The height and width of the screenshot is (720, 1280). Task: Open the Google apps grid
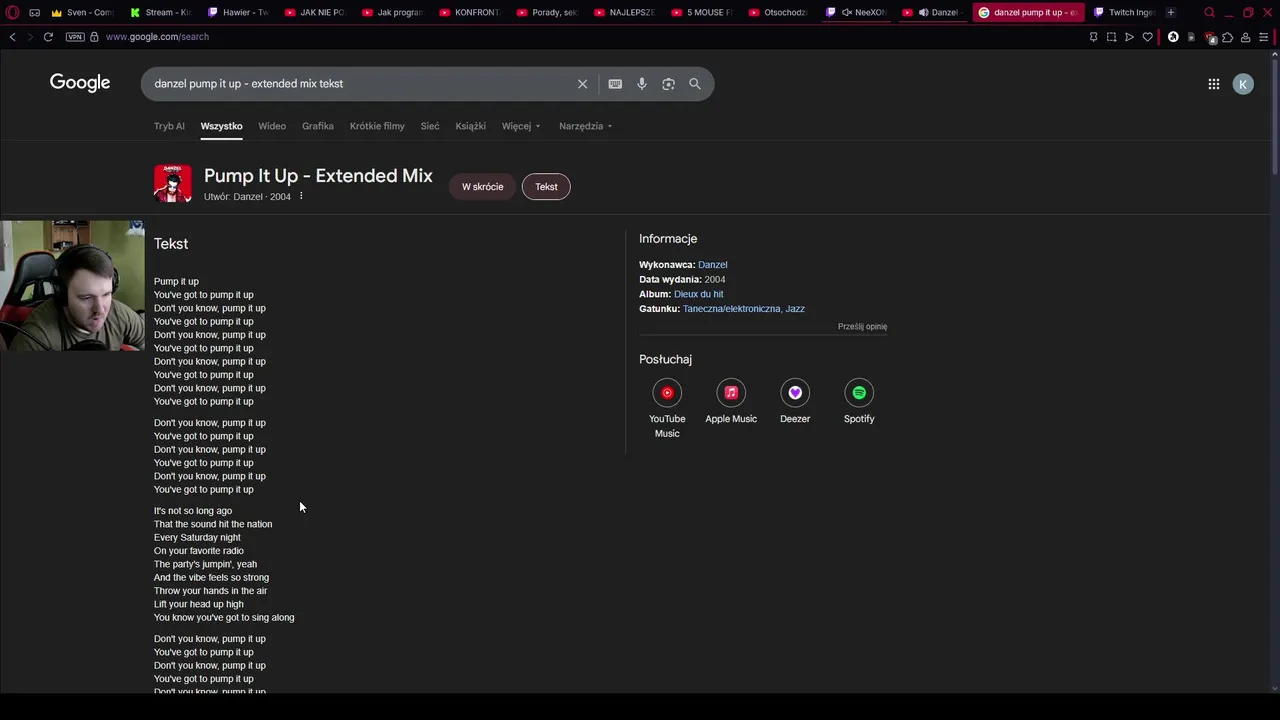coord(1214,84)
